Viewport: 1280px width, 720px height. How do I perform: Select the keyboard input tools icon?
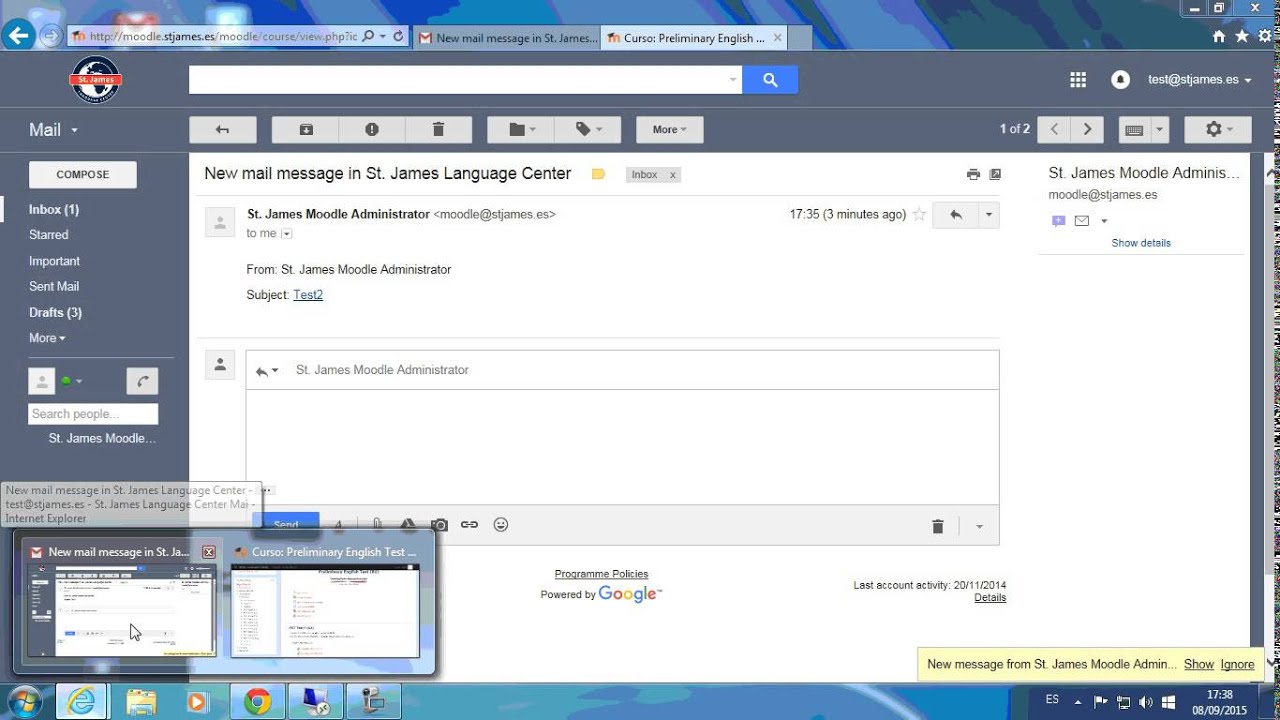(x=1134, y=129)
